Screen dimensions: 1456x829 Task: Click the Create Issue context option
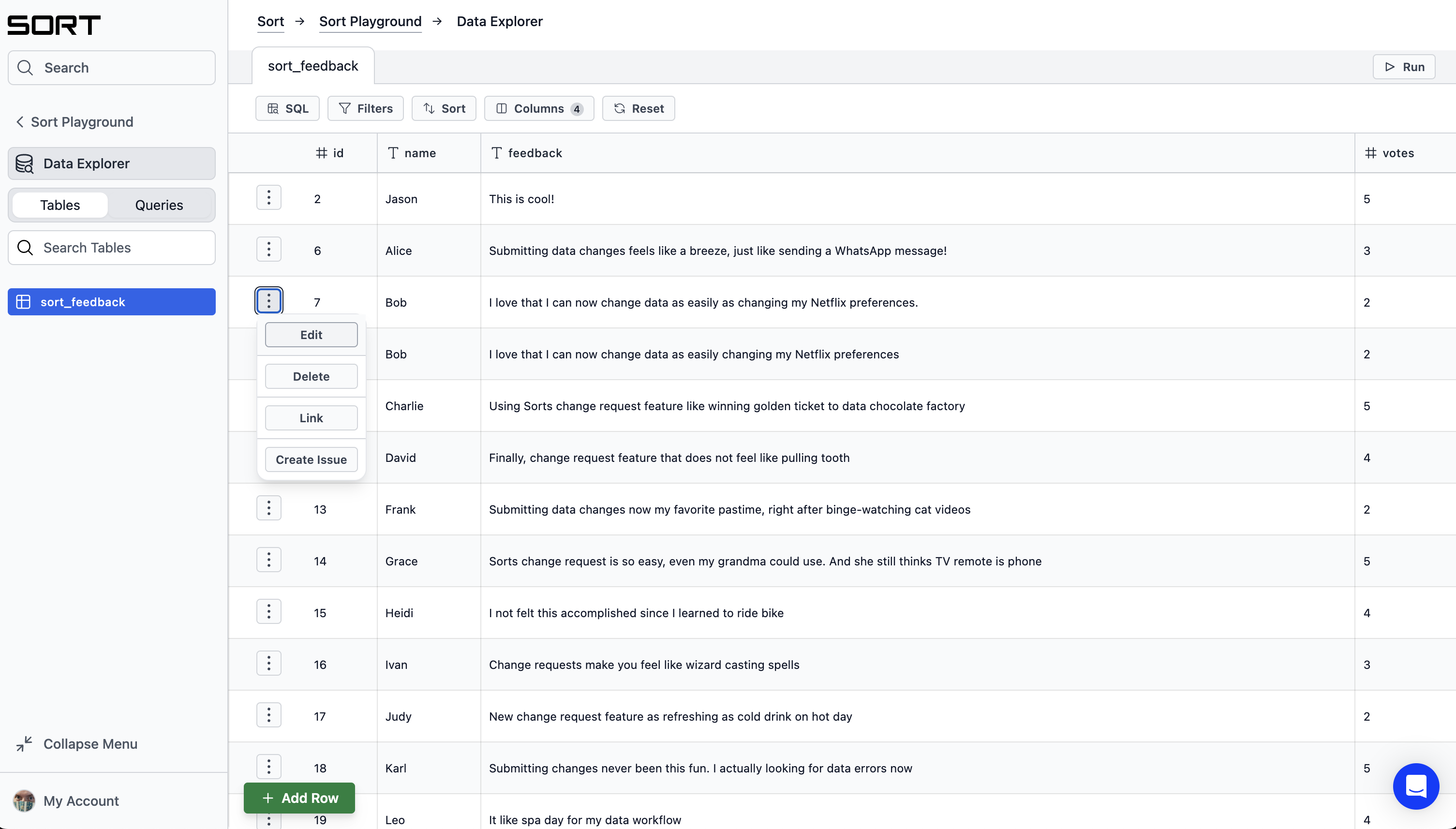click(x=311, y=459)
